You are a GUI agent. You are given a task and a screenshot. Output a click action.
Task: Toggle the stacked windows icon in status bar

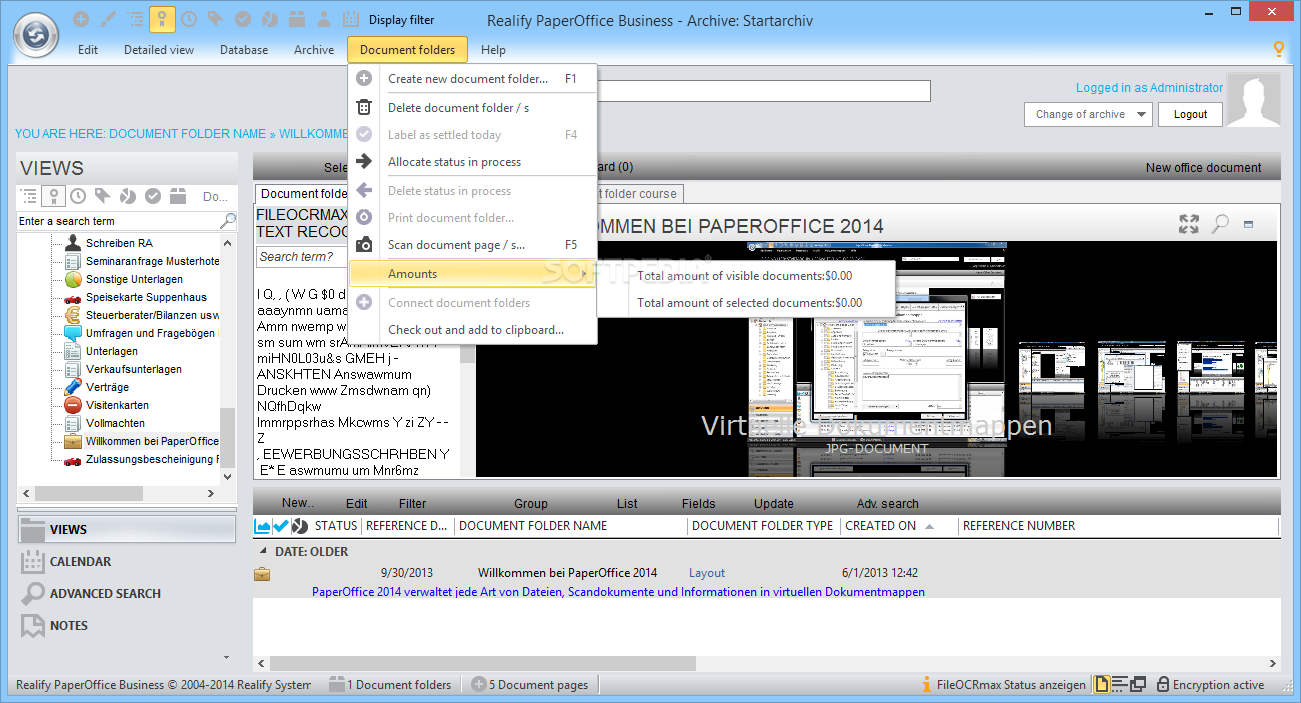click(1138, 685)
